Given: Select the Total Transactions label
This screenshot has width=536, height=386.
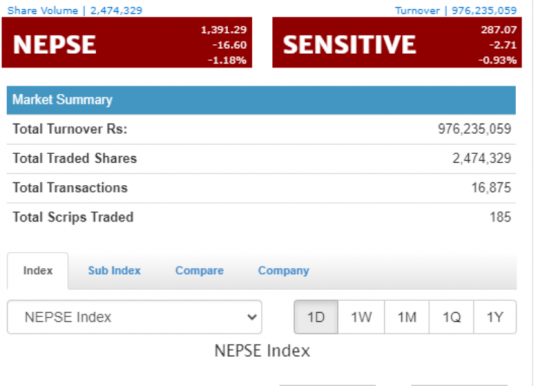Looking at the screenshot, I should (x=70, y=188).
